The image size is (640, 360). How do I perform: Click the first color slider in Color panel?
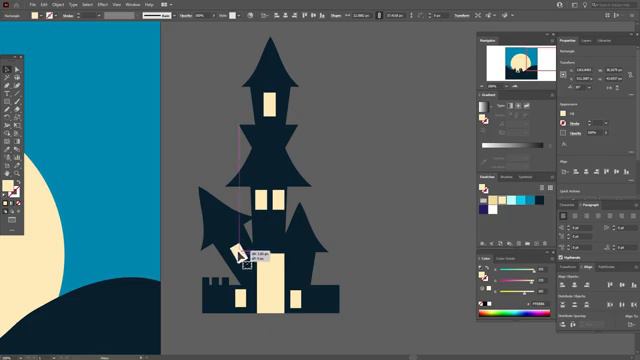coord(517,270)
